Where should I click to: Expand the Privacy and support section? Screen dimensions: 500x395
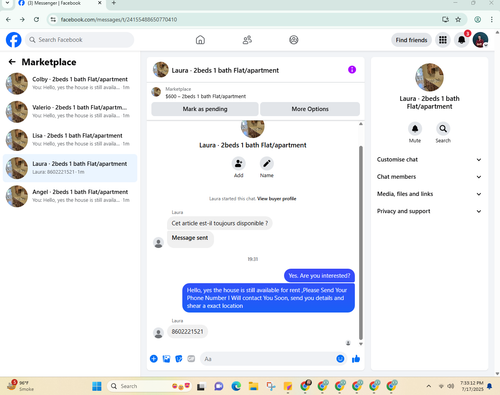[x=429, y=211]
